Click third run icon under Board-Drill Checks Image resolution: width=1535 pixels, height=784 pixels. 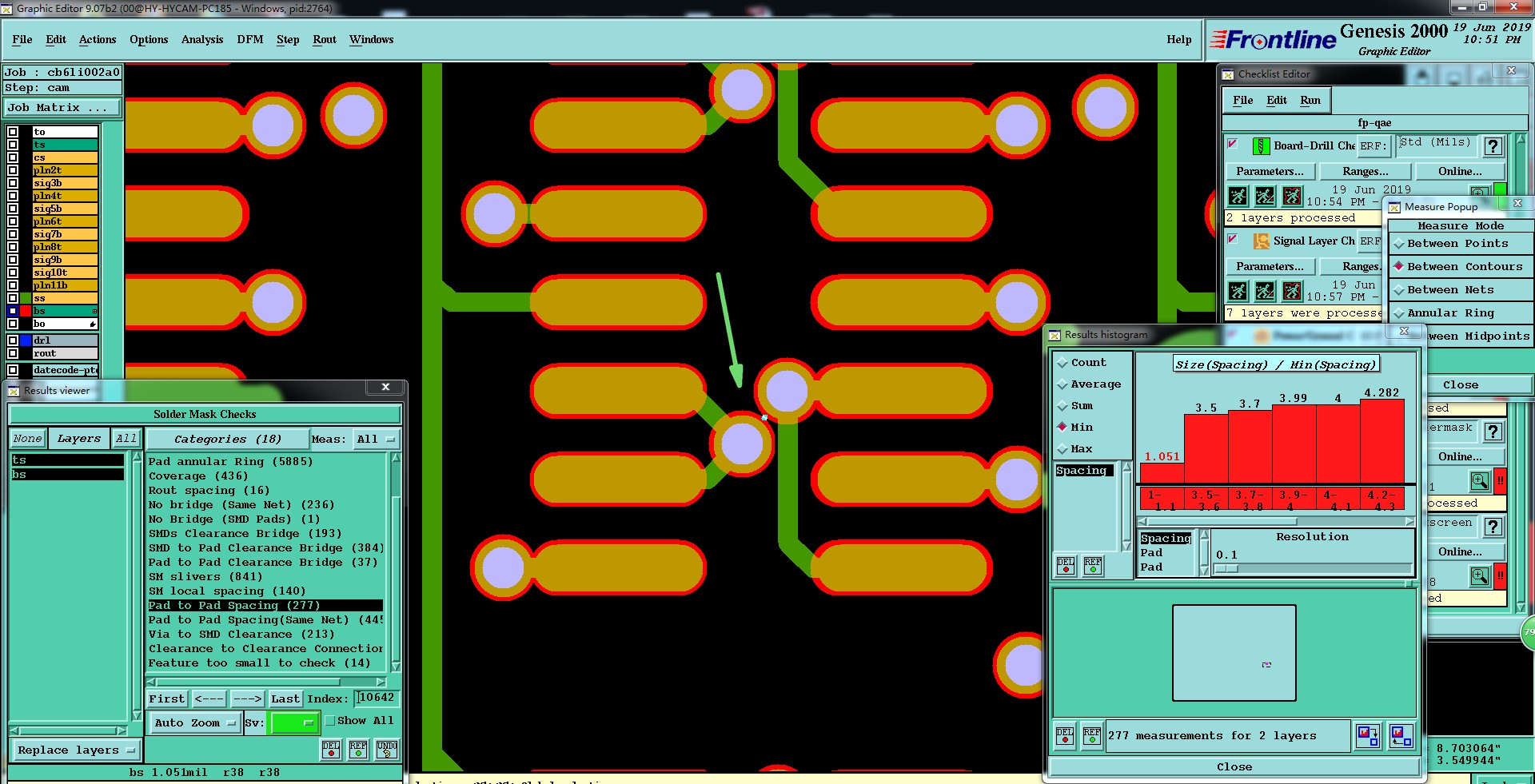coord(1292,195)
